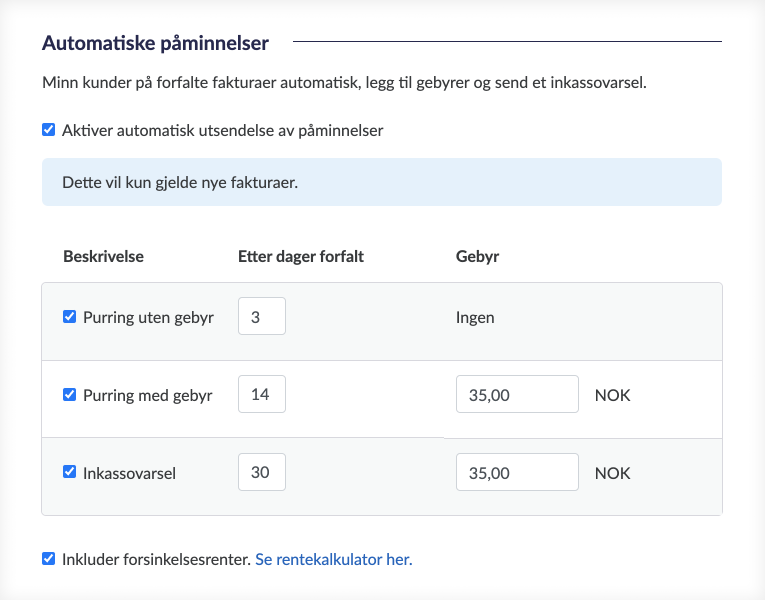
Task: Disable the 'Purring med gebyr' checkbox
Action: click(x=70, y=395)
